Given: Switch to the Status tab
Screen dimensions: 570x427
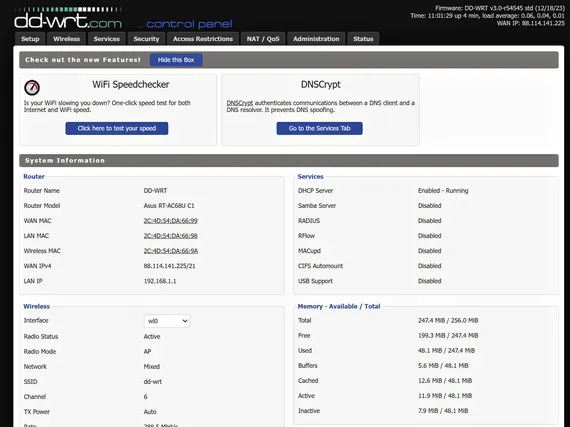Looking at the screenshot, I should (x=363, y=39).
